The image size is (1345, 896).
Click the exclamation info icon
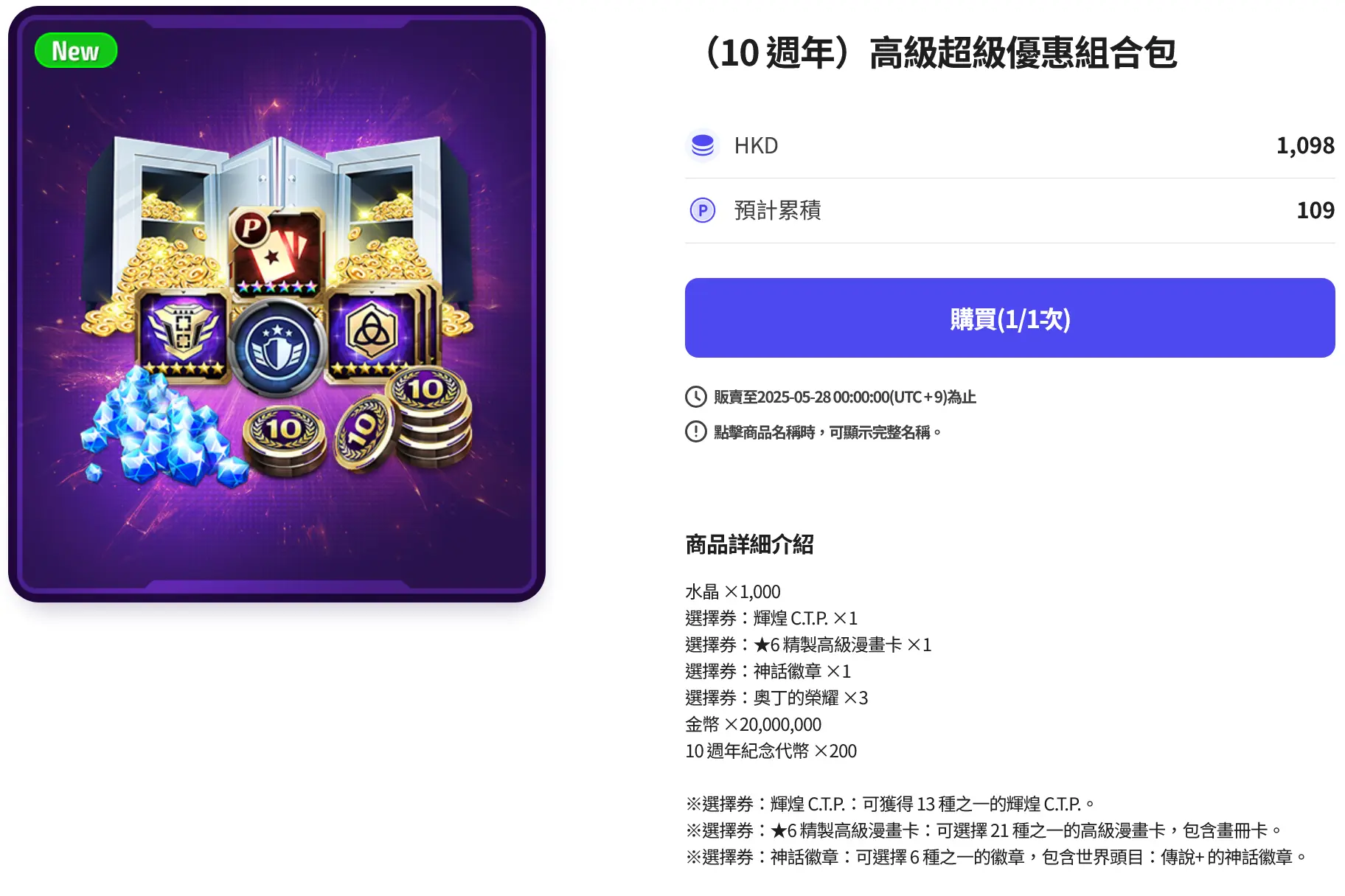(x=696, y=431)
